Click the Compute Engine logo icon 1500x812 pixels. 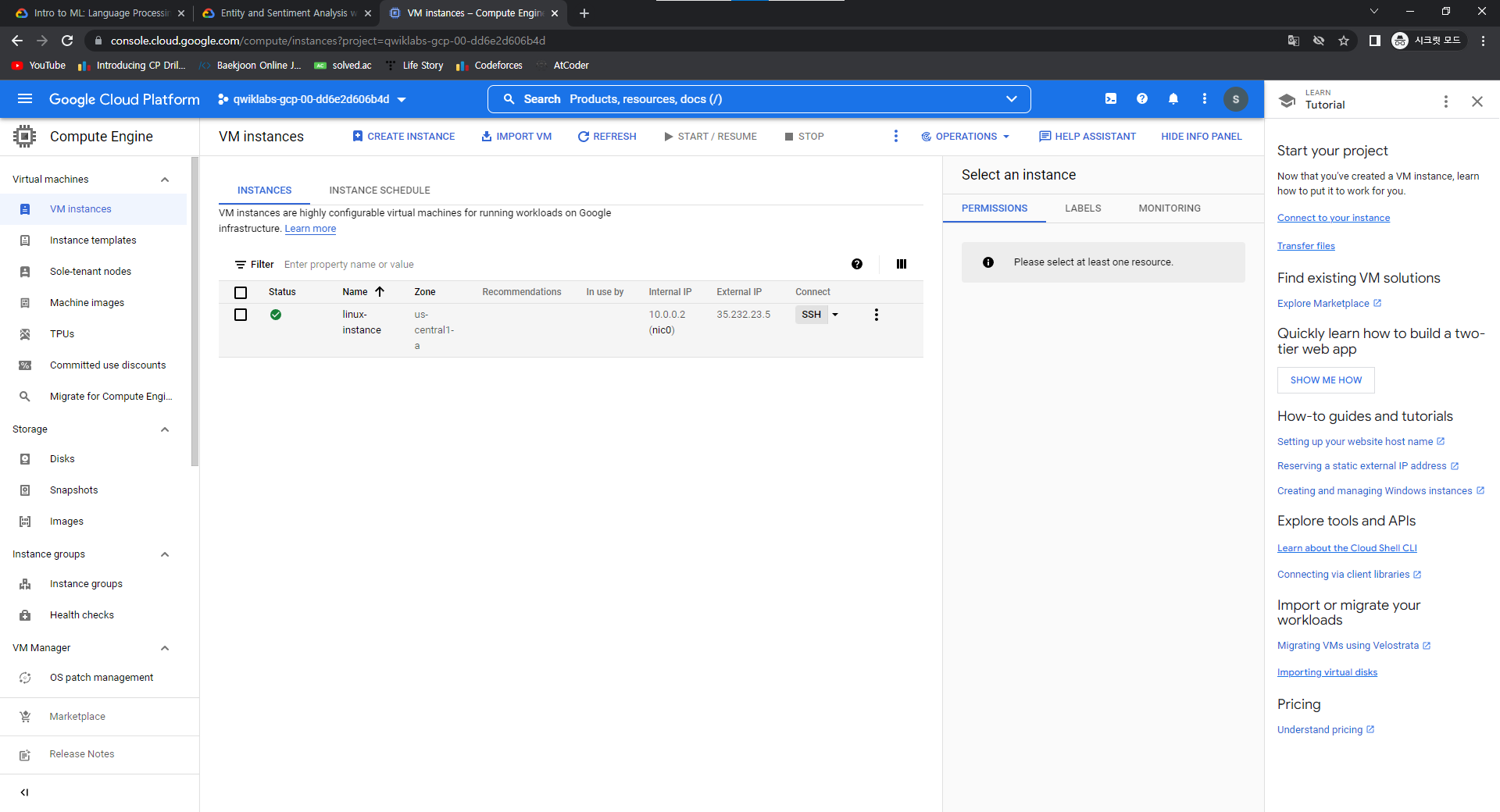pos(24,136)
